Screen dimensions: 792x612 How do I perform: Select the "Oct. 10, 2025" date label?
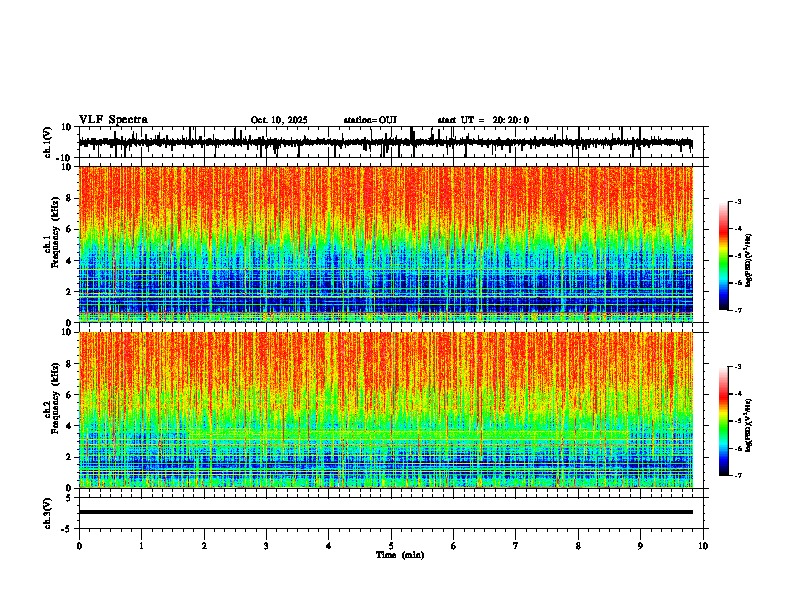point(279,120)
